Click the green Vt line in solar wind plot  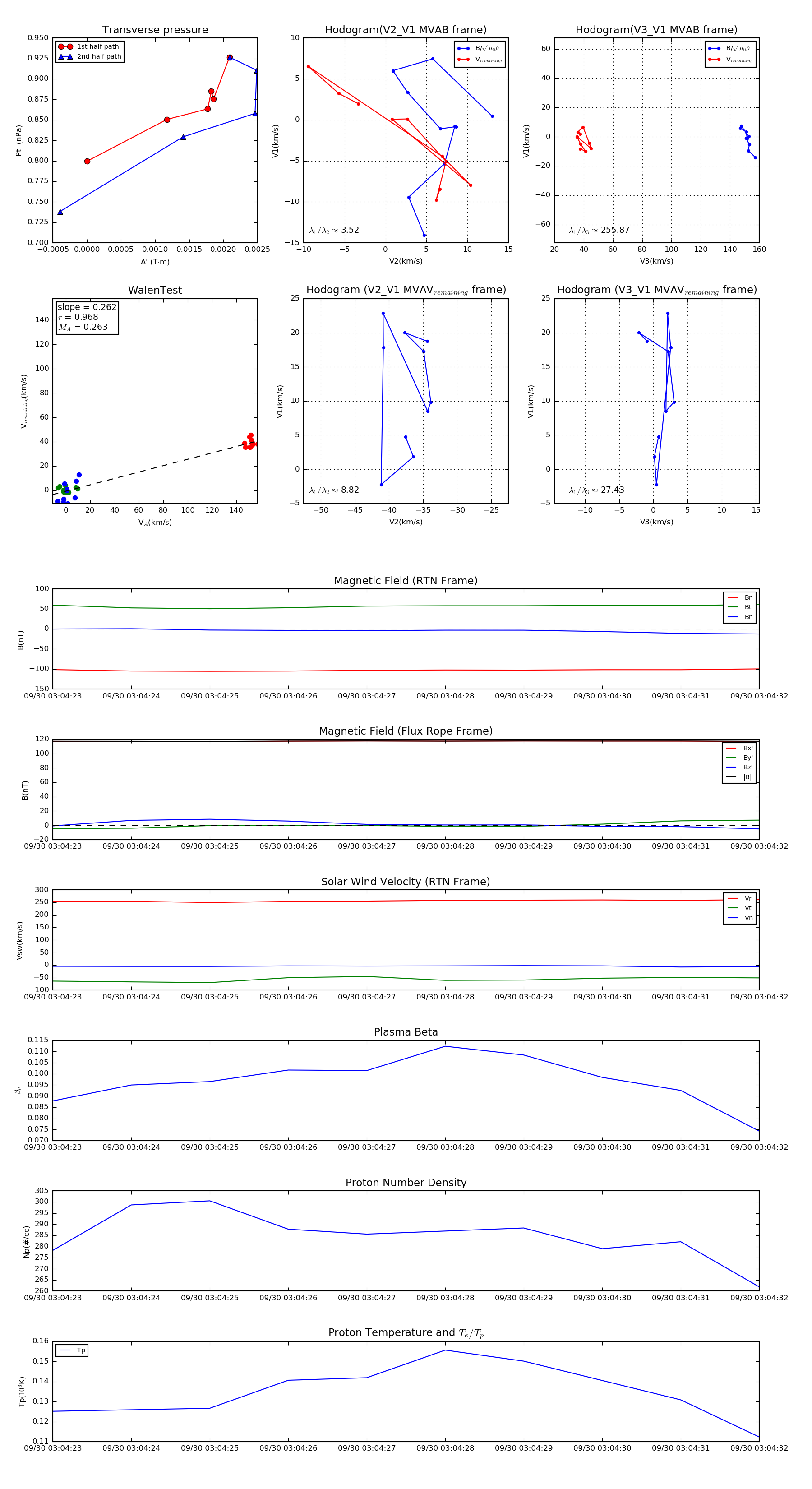406,979
